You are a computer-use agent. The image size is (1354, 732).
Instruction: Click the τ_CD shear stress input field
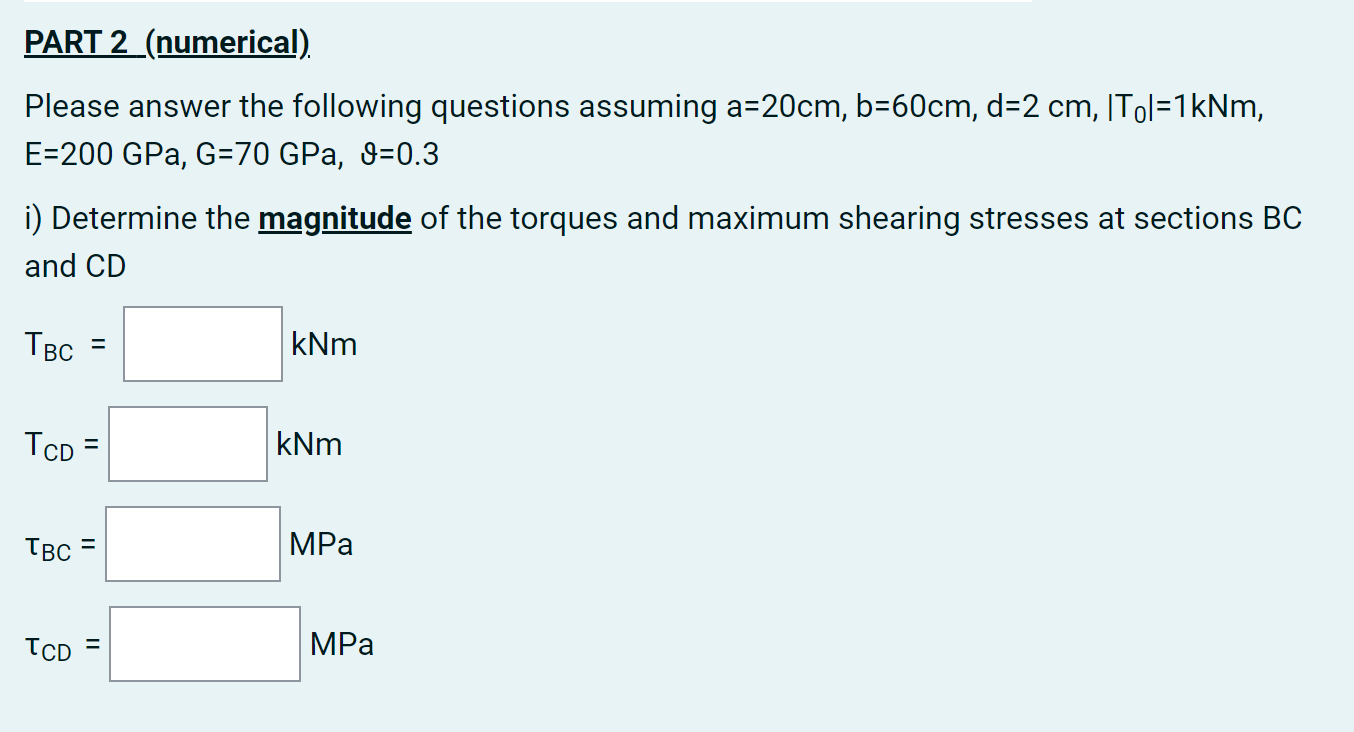point(203,643)
